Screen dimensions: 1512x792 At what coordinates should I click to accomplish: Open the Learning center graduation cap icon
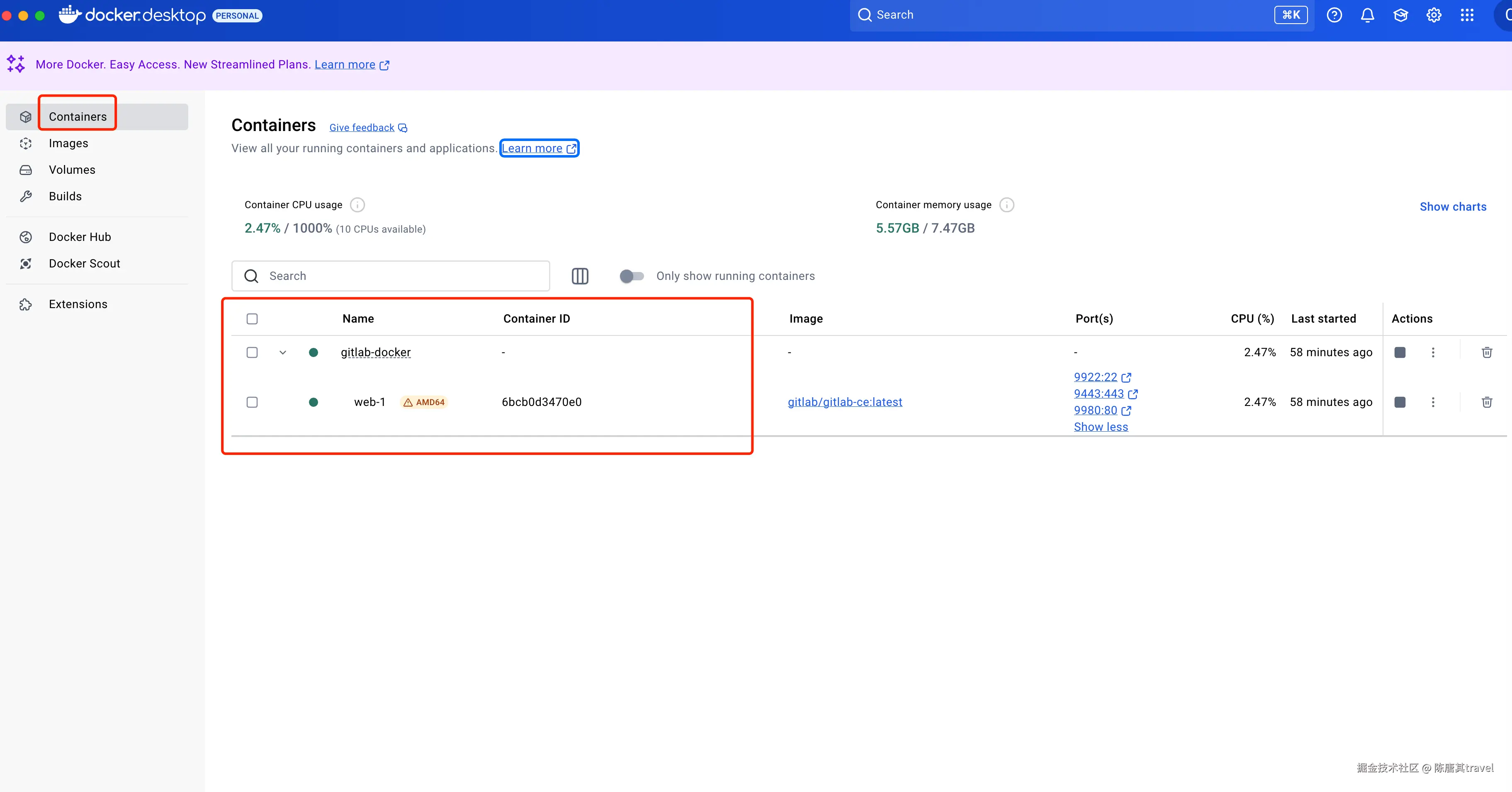[1400, 15]
